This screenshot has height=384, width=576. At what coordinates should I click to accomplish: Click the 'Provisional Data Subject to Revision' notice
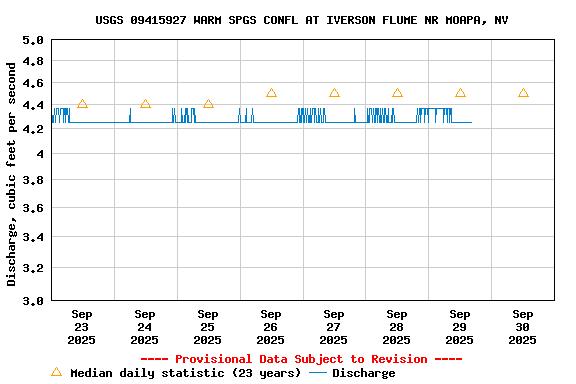point(301,359)
